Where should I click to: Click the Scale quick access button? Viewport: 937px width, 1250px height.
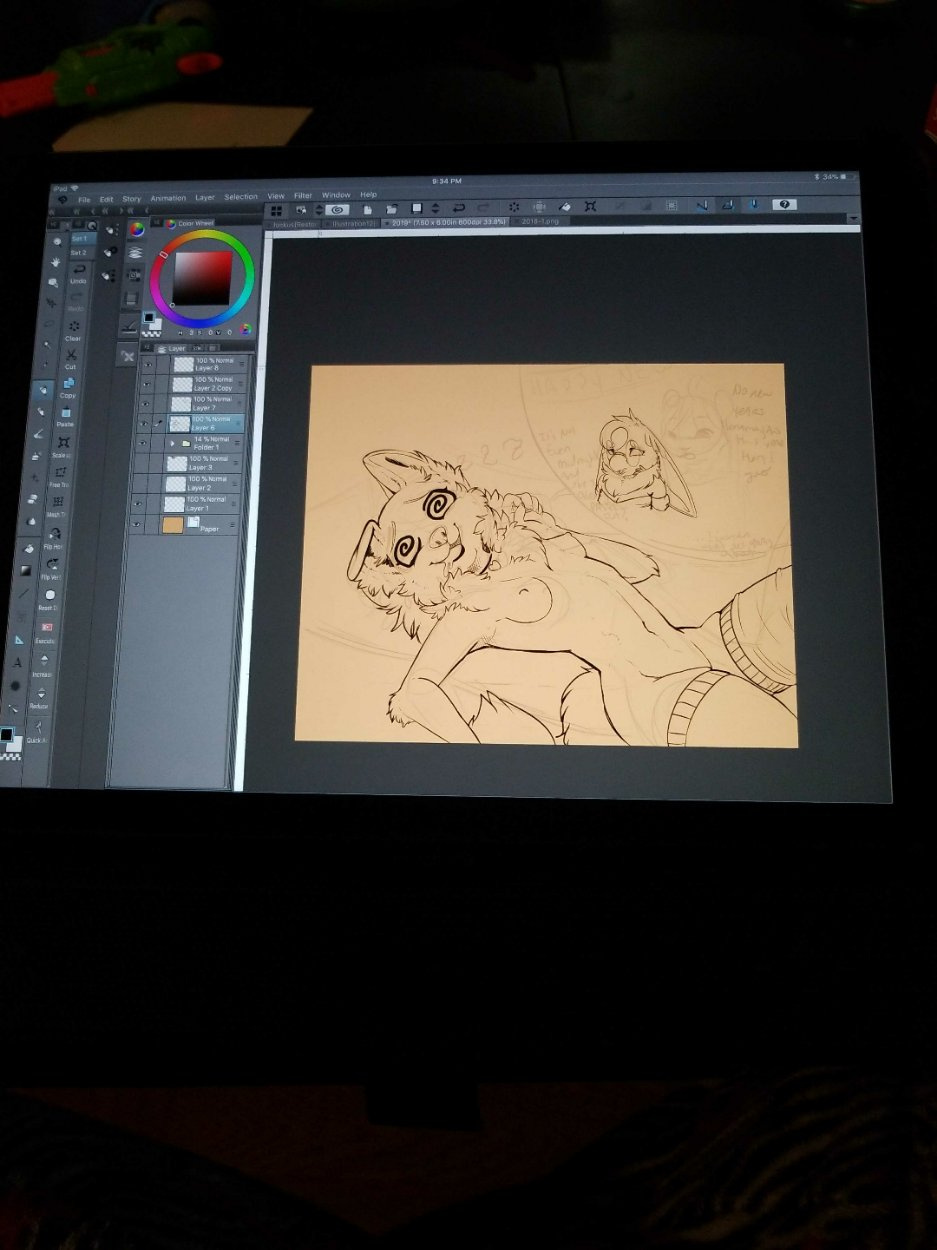(x=63, y=446)
